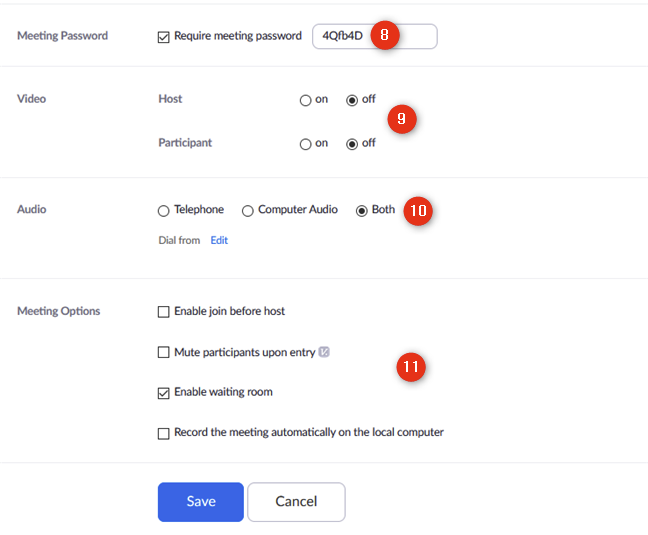648x535 pixels.
Task: Click the red number 10 marker
Action: (x=418, y=211)
